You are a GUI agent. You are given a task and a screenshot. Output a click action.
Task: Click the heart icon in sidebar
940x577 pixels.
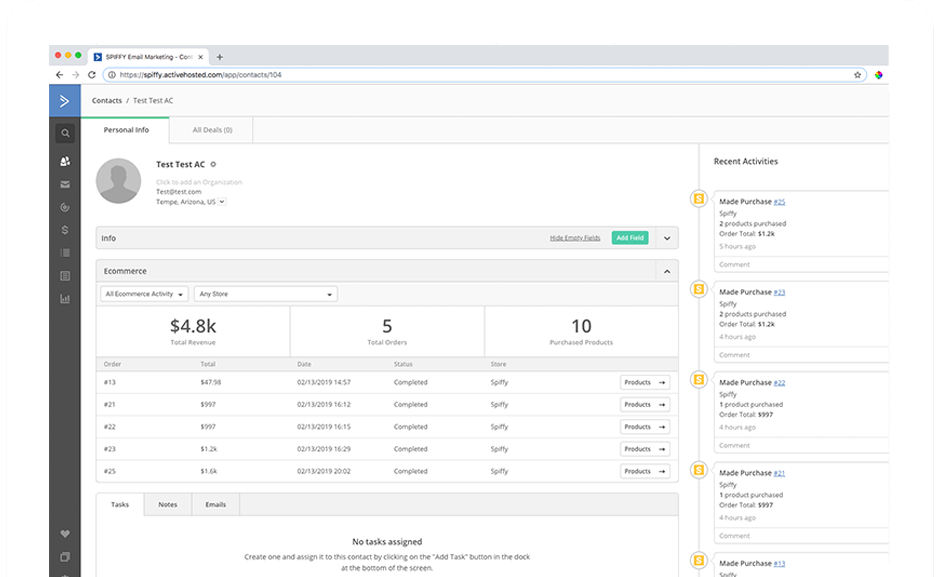(x=65, y=534)
